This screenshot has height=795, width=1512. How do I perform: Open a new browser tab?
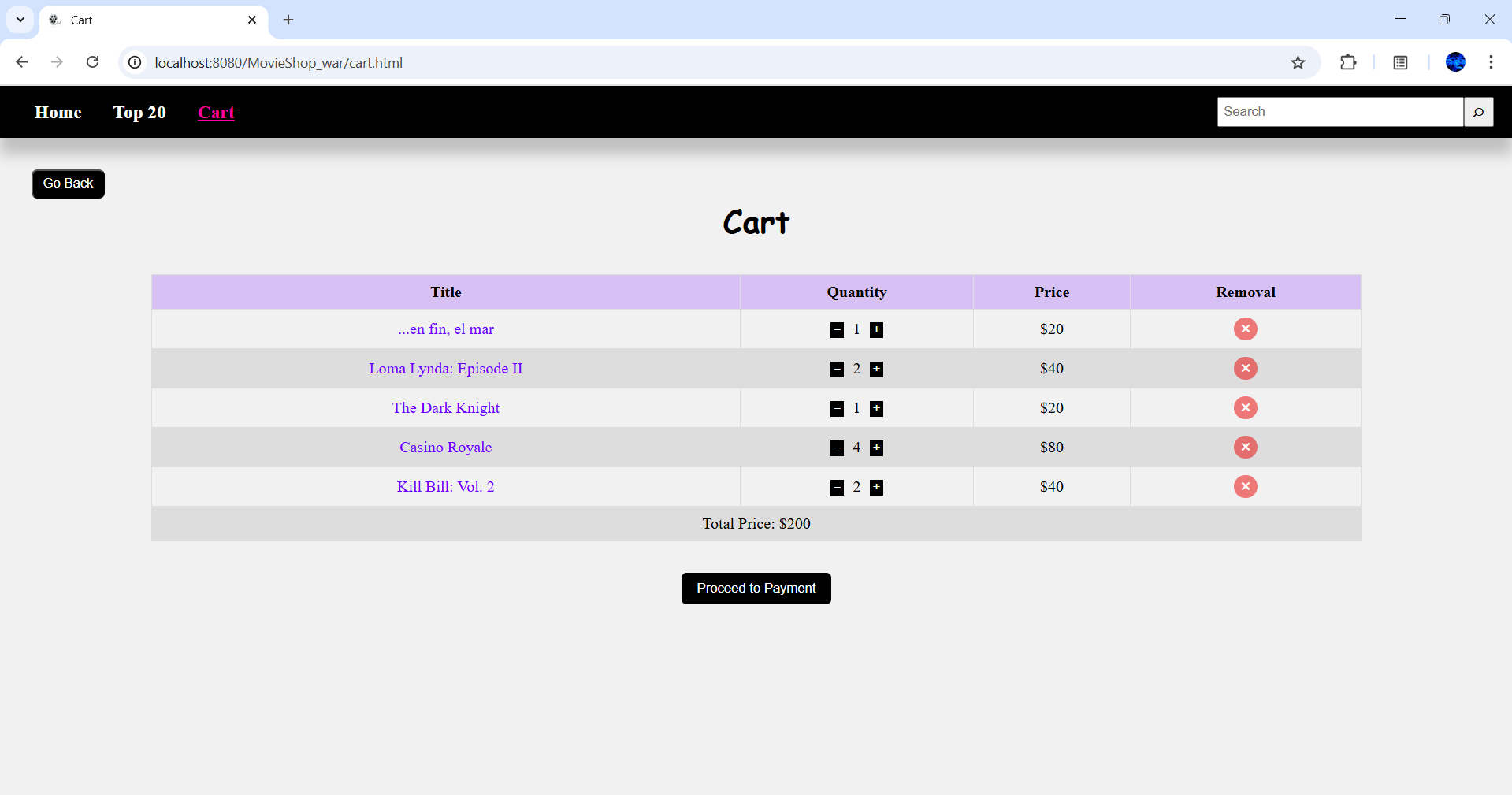click(288, 20)
